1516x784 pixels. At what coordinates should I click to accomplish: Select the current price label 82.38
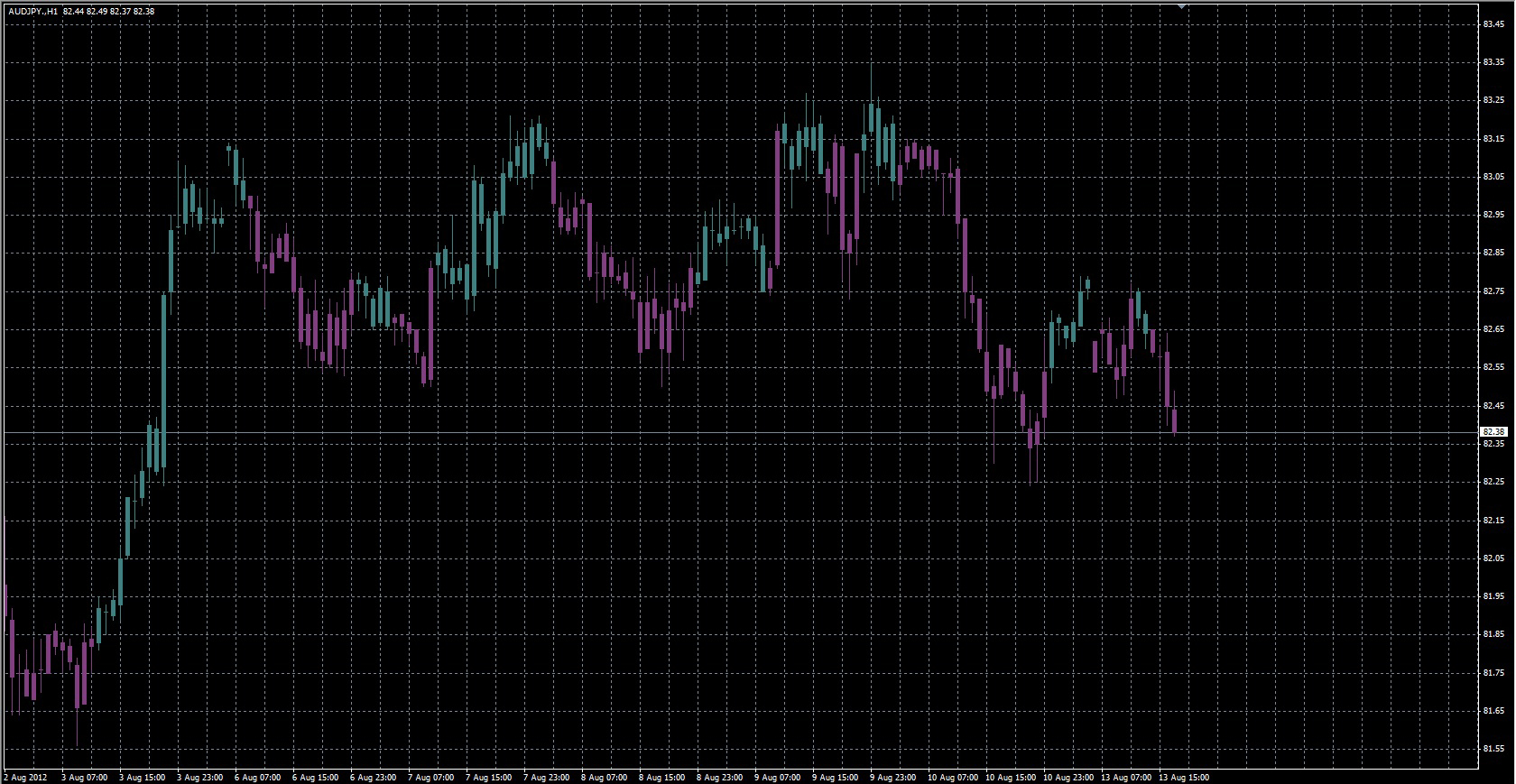pos(1493,432)
